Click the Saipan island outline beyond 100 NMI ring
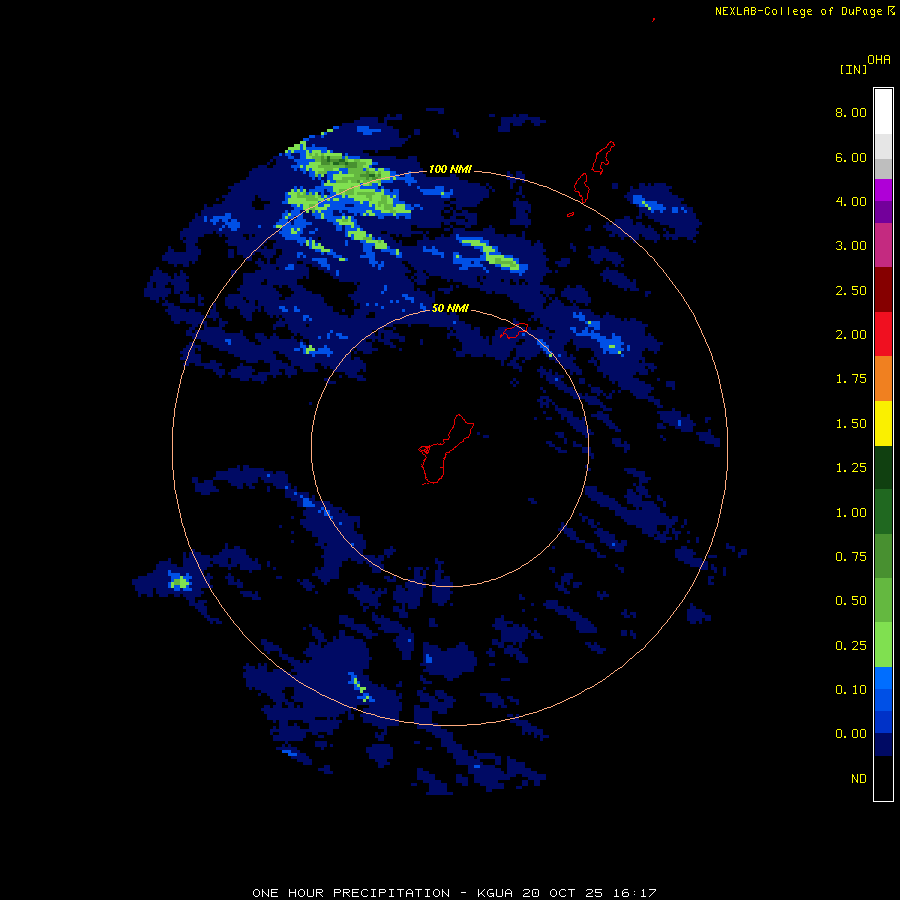 (603, 157)
